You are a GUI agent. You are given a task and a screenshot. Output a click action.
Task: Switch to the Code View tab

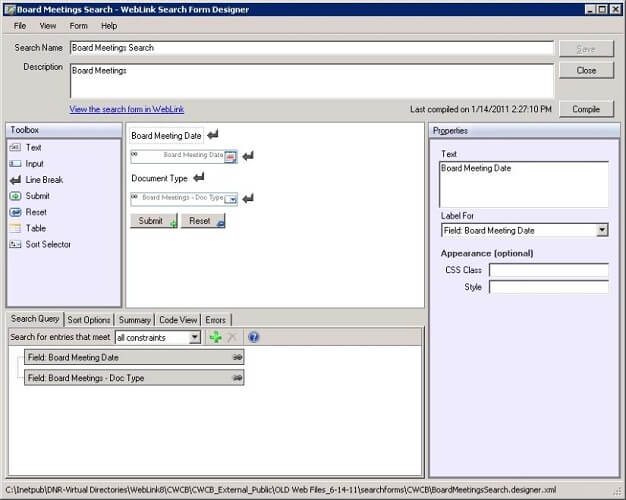[x=178, y=320]
